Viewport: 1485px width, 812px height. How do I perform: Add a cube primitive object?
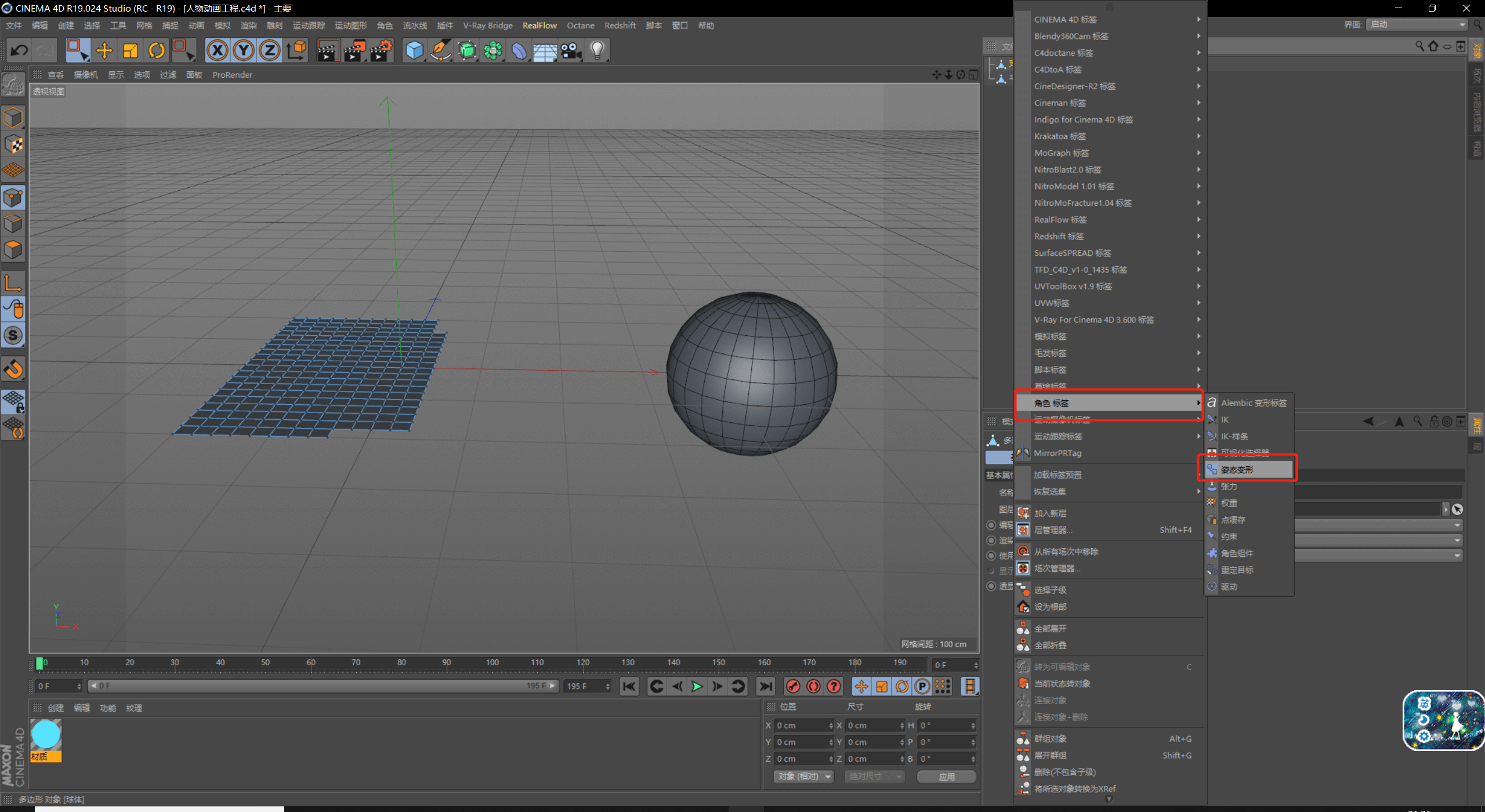(x=414, y=50)
